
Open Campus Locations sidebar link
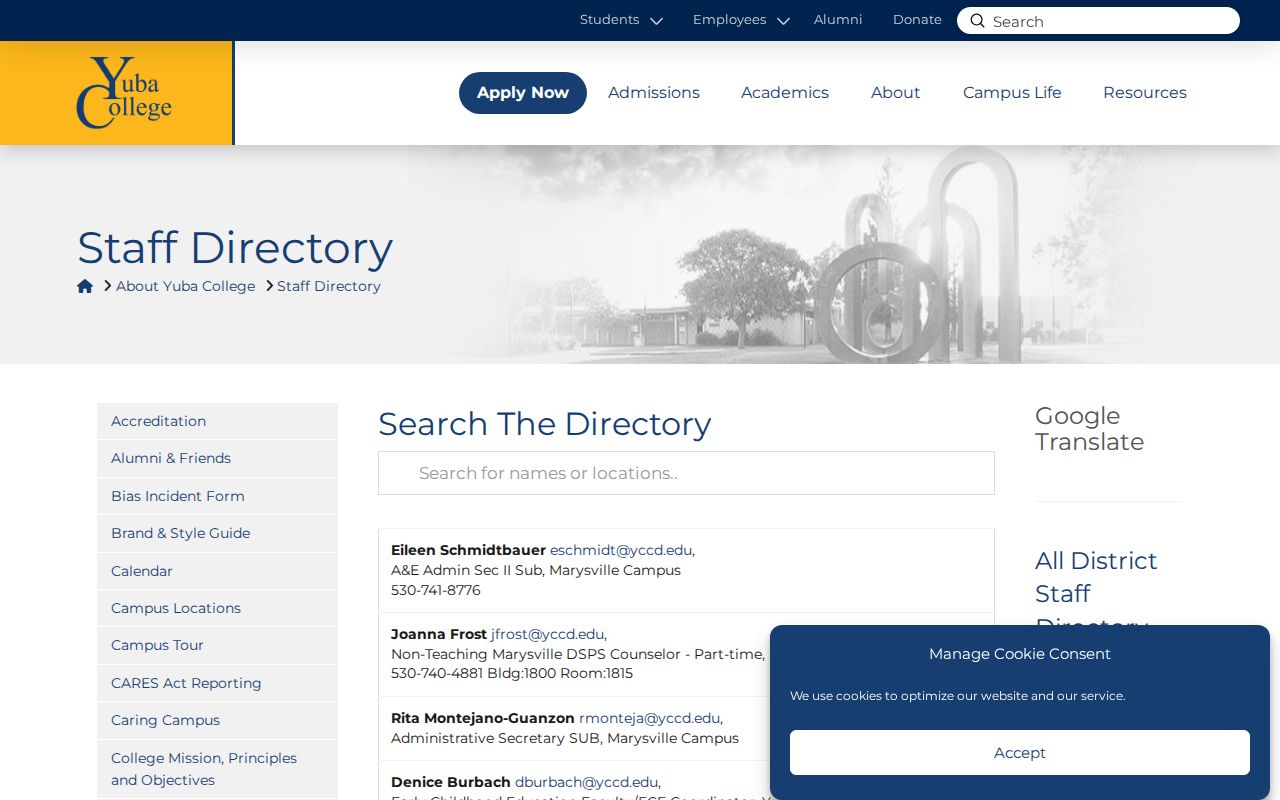[x=218, y=608]
